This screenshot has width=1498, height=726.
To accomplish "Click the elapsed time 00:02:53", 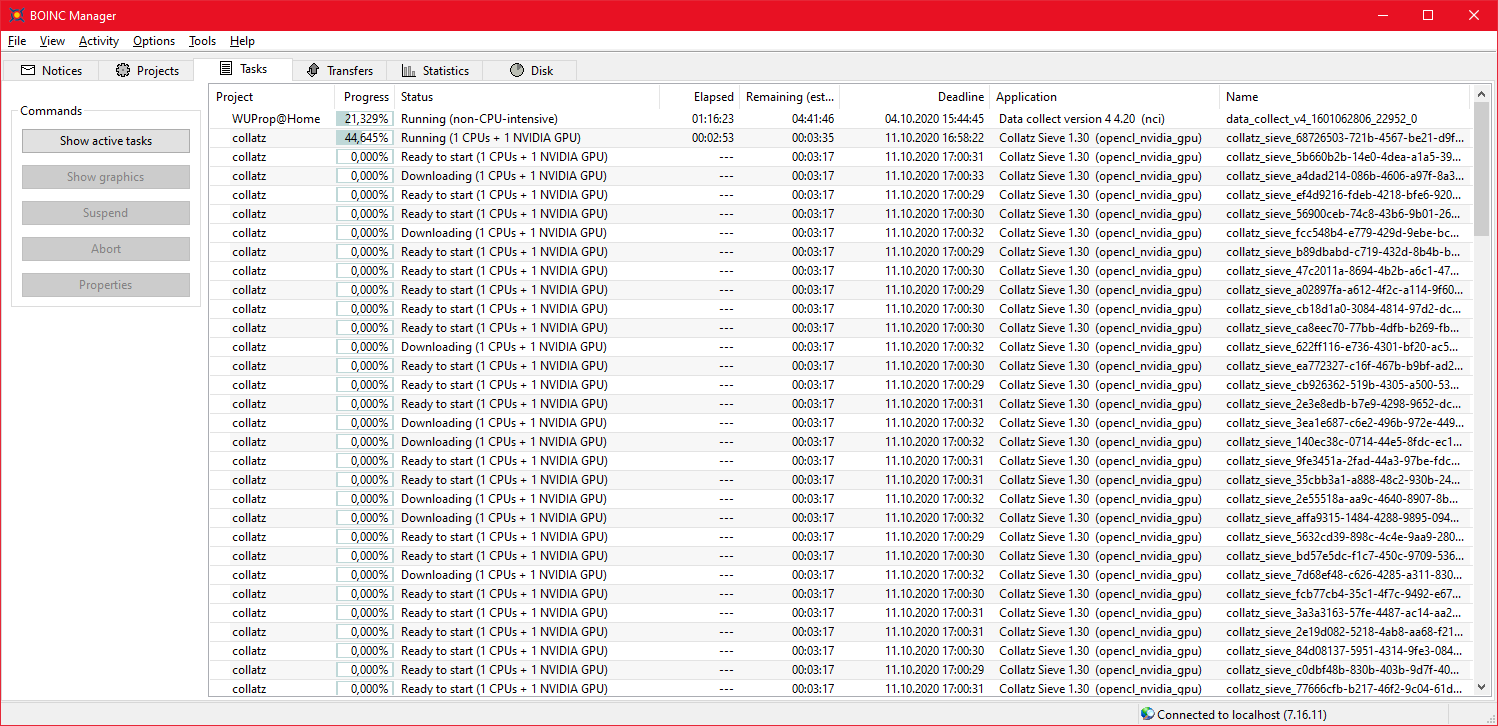I will tap(713, 138).
